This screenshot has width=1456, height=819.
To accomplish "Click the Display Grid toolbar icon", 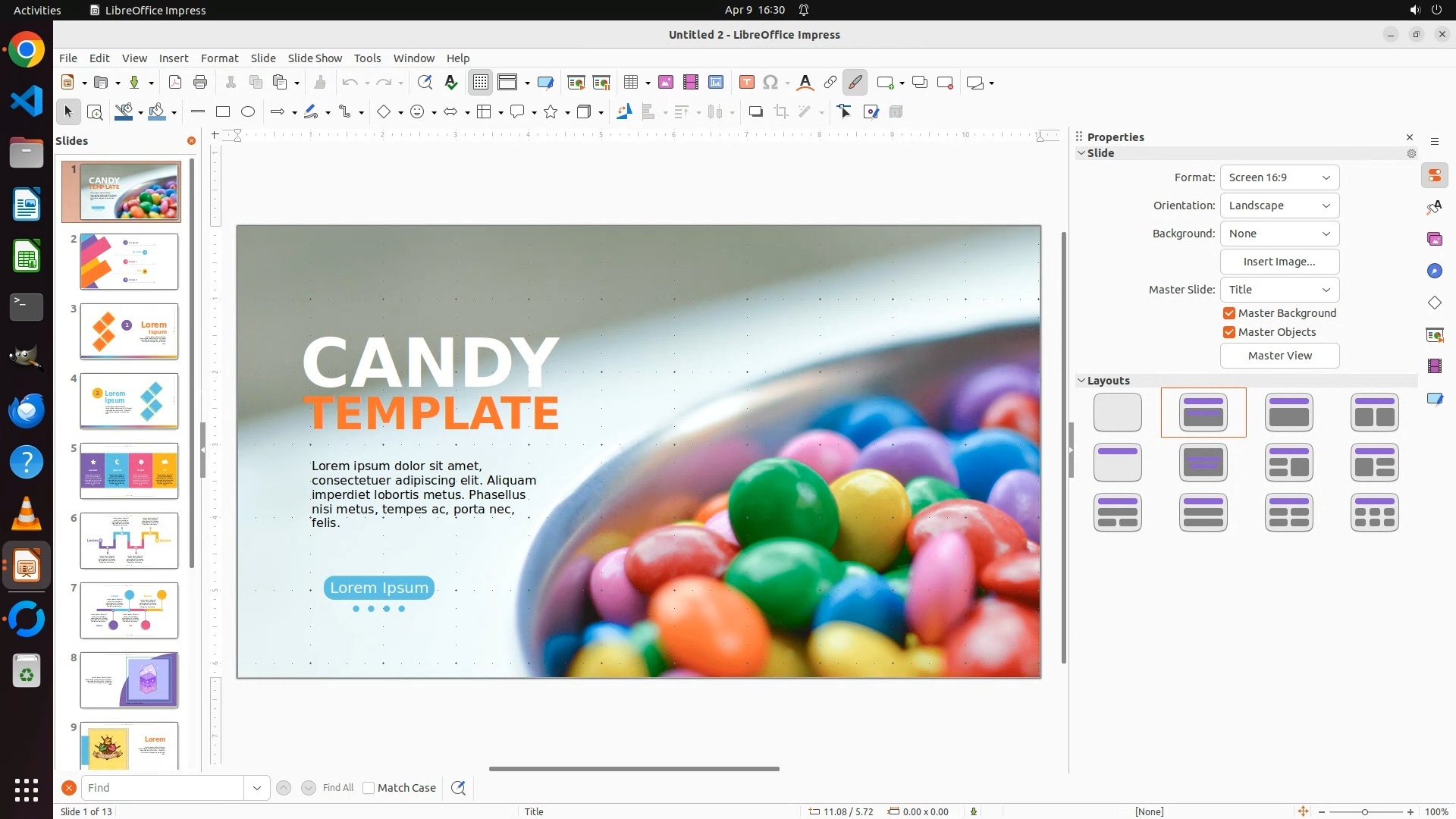I will pos(481,83).
